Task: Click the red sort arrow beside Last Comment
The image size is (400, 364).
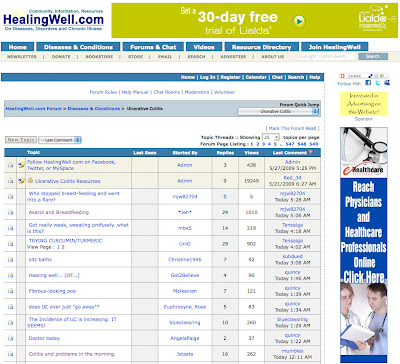Action: (x=311, y=152)
